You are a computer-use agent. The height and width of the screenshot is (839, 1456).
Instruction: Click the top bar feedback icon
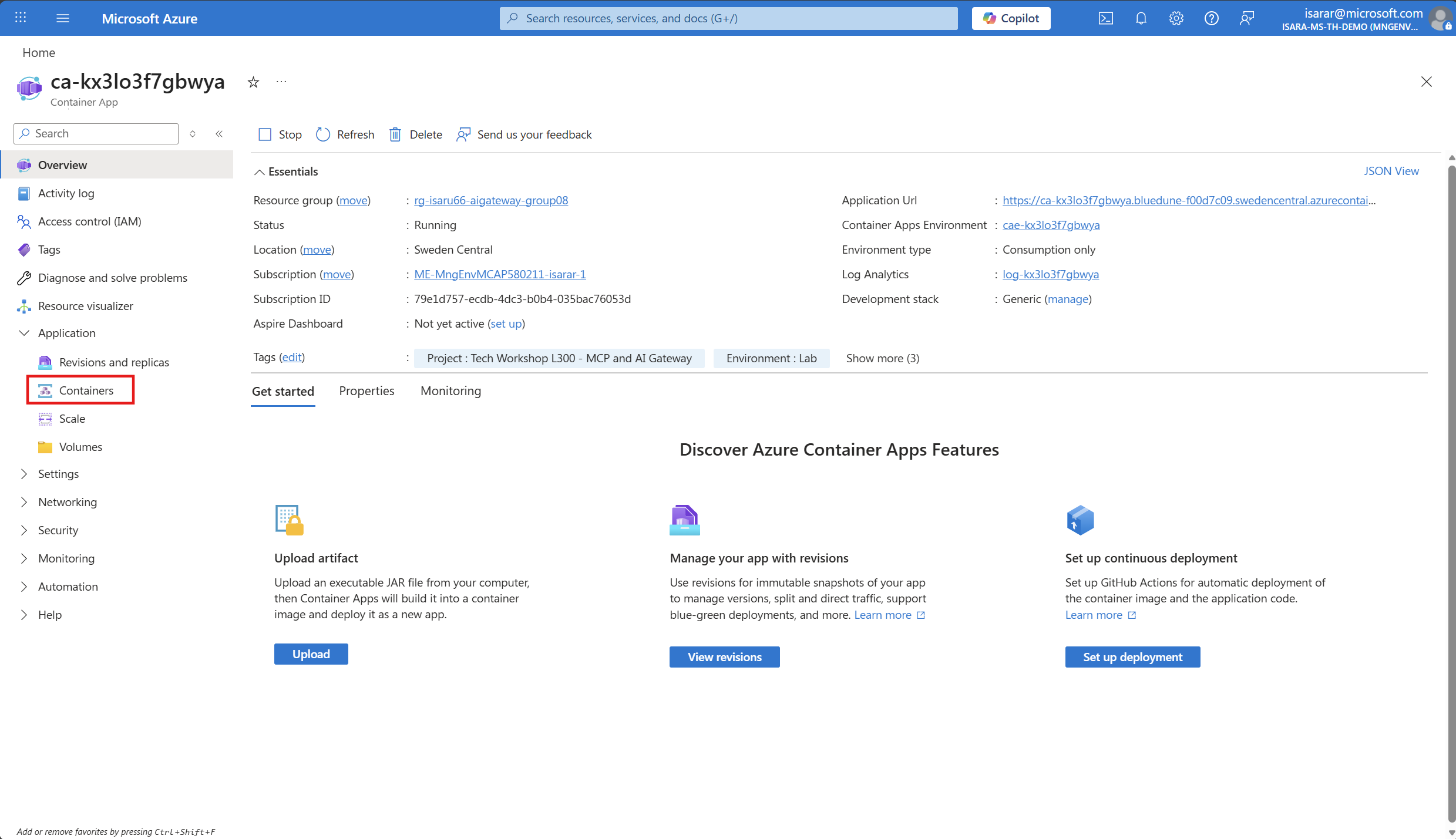pos(1246,18)
